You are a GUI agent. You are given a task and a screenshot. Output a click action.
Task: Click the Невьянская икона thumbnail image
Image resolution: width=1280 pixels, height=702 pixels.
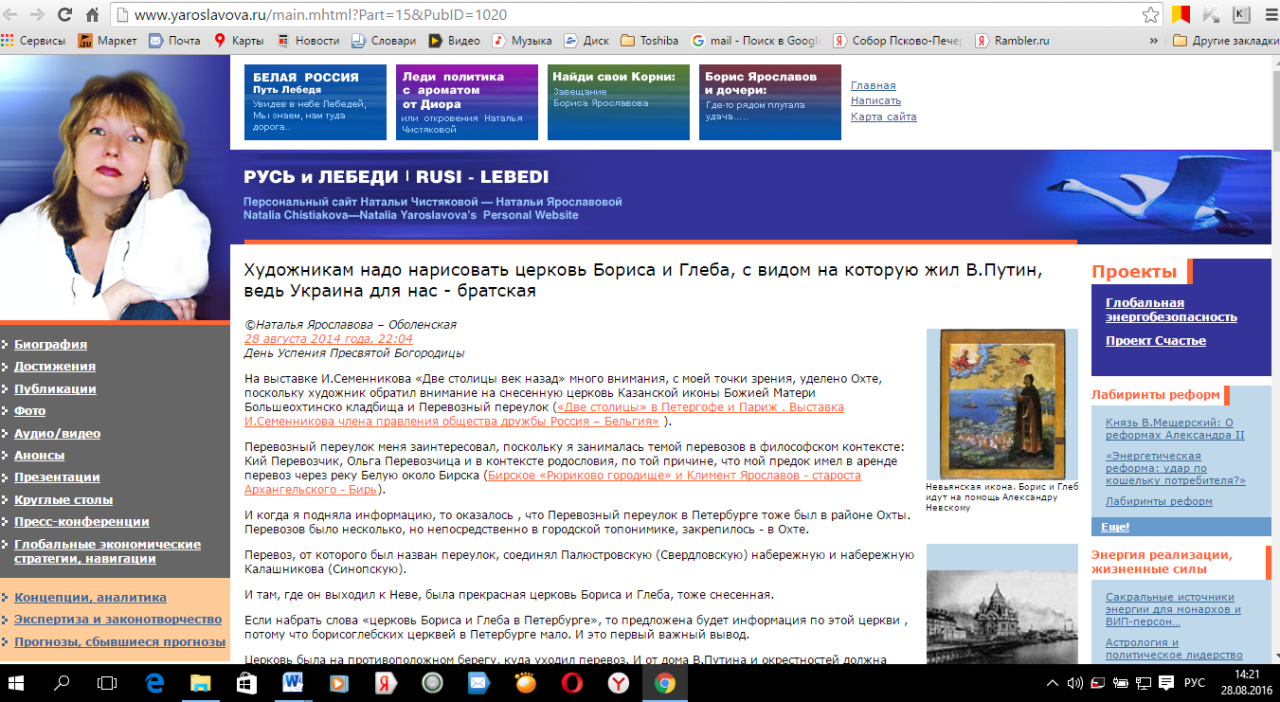1001,404
